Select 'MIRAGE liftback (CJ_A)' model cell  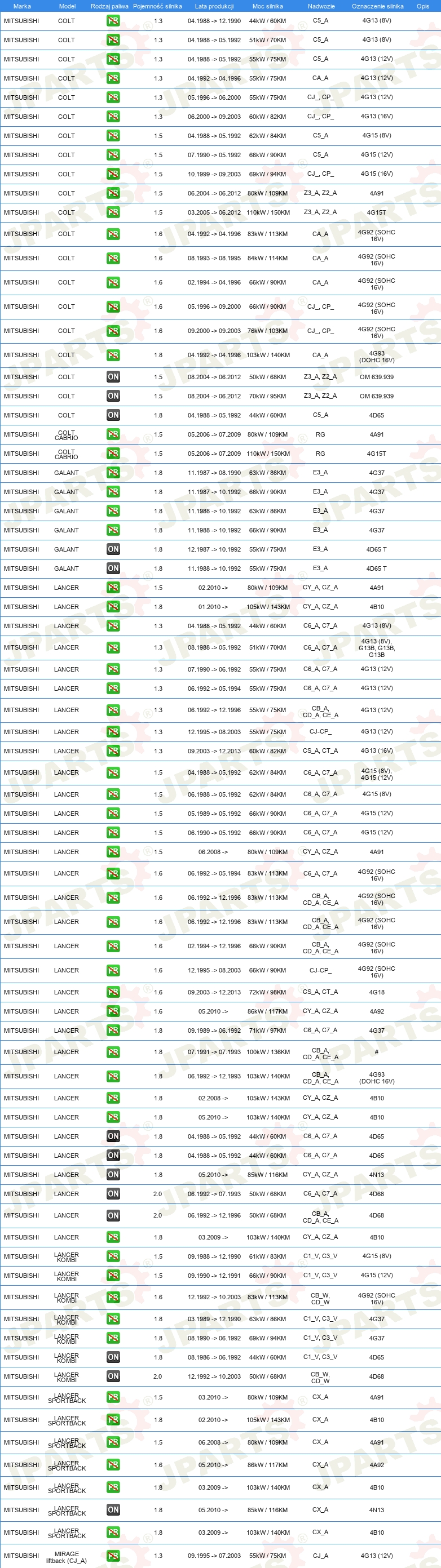point(67,1557)
